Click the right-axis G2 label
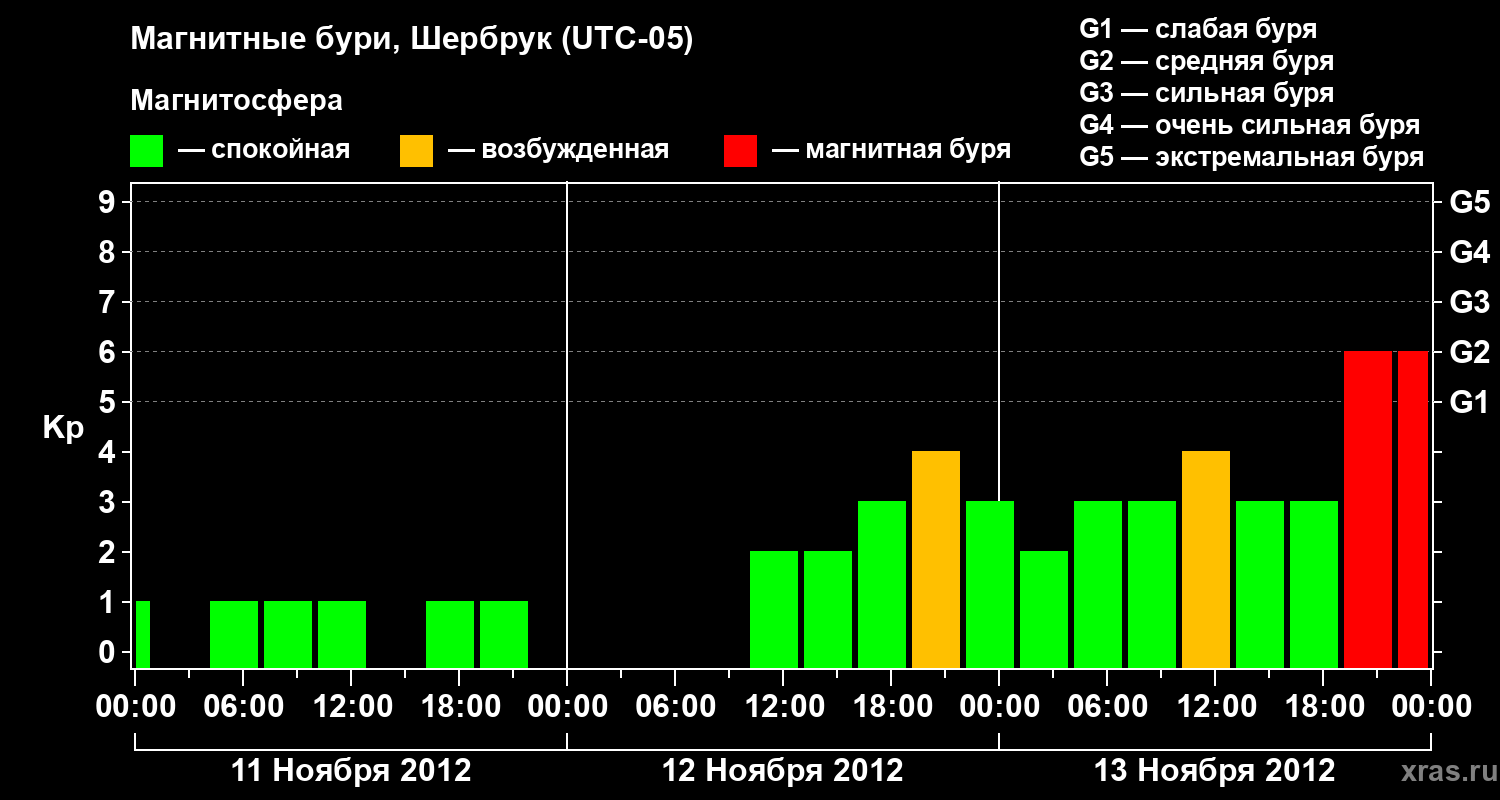 click(1470, 352)
